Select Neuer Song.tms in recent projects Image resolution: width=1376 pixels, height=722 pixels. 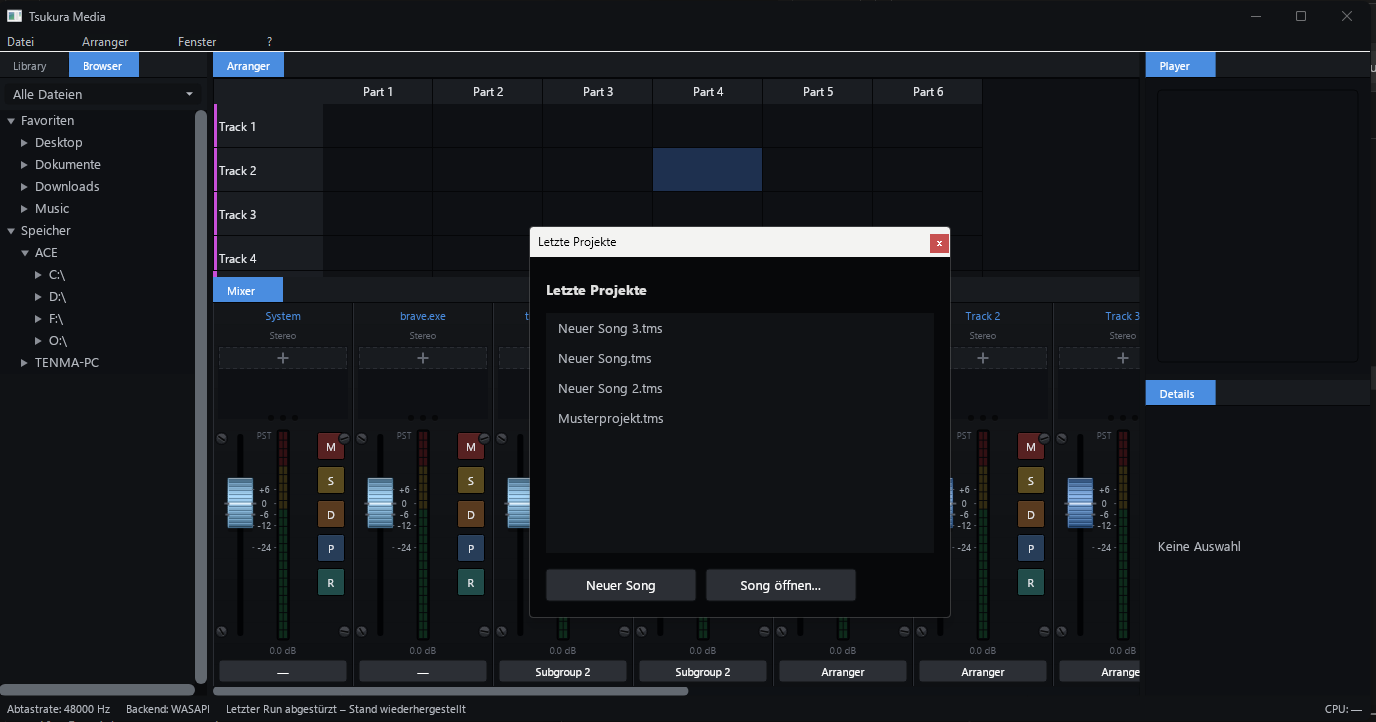tap(740, 358)
